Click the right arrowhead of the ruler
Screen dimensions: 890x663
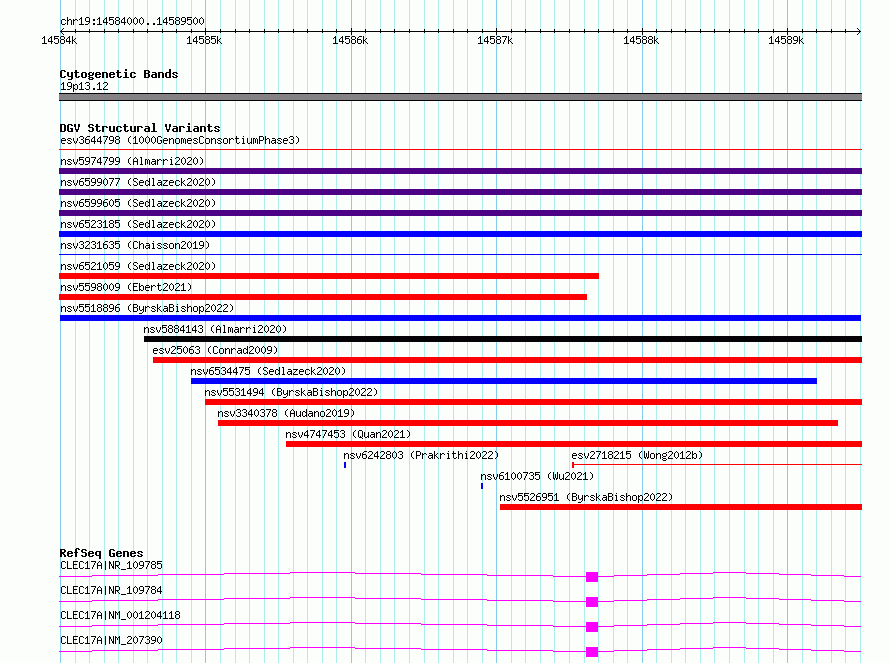coord(859,31)
